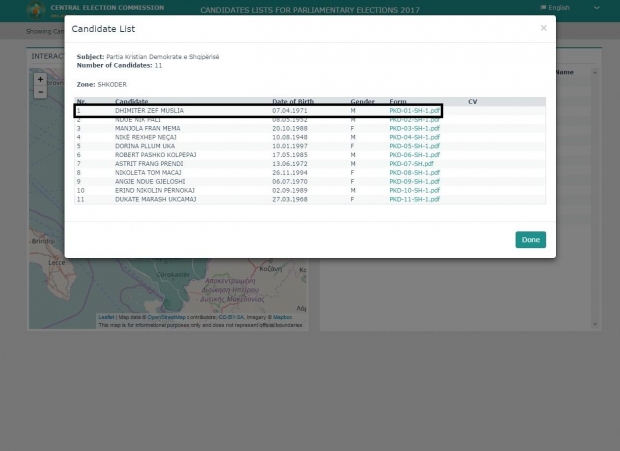Click Gjirokastër on the map
Viewport: 620px width, 451px height.
(x=173, y=274)
